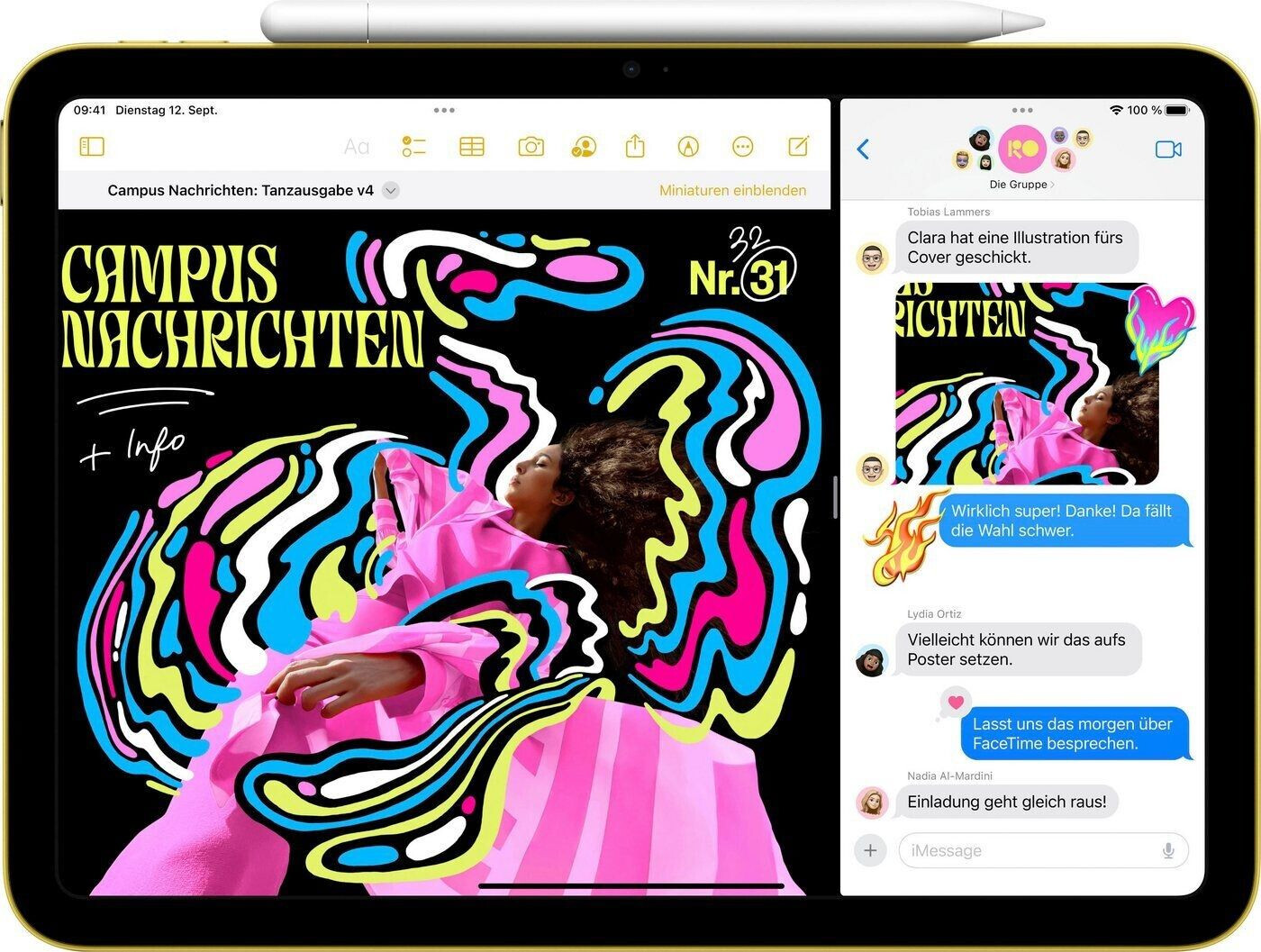Start a FaceTime video call
The height and width of the screenshot is (952, 1261).
[x=1168, y=150]
